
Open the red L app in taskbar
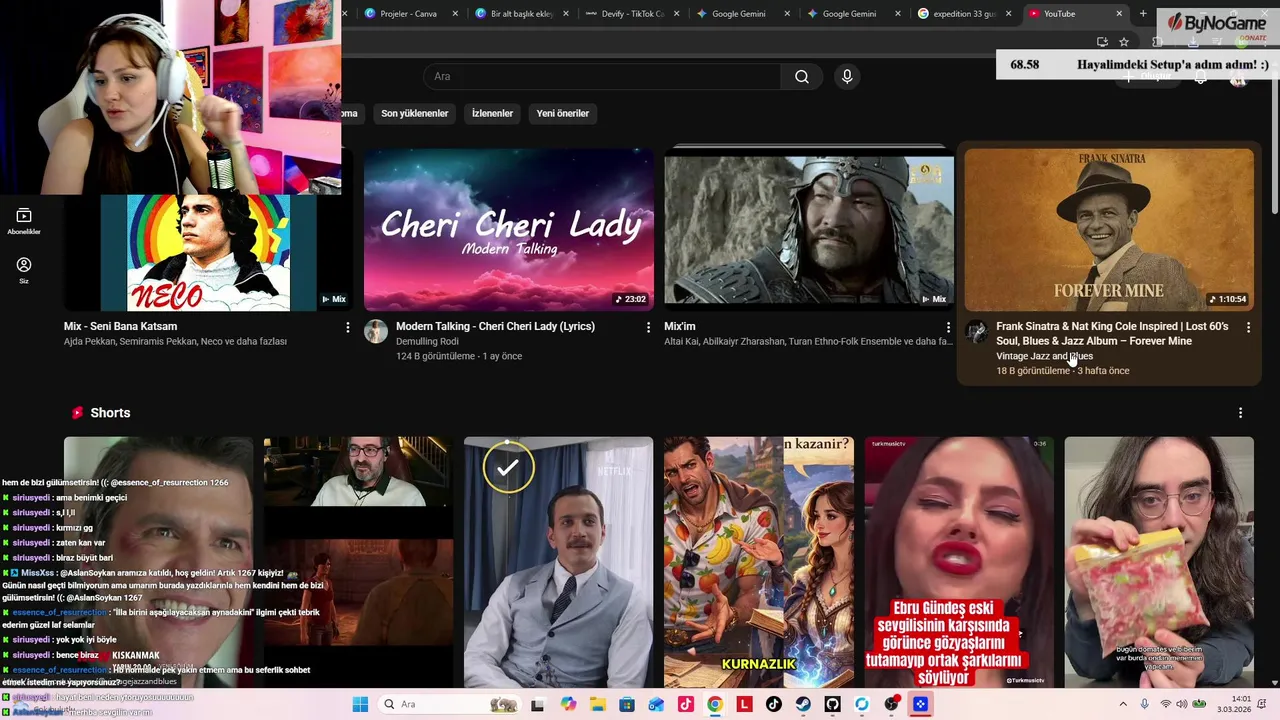coord(744,704)
